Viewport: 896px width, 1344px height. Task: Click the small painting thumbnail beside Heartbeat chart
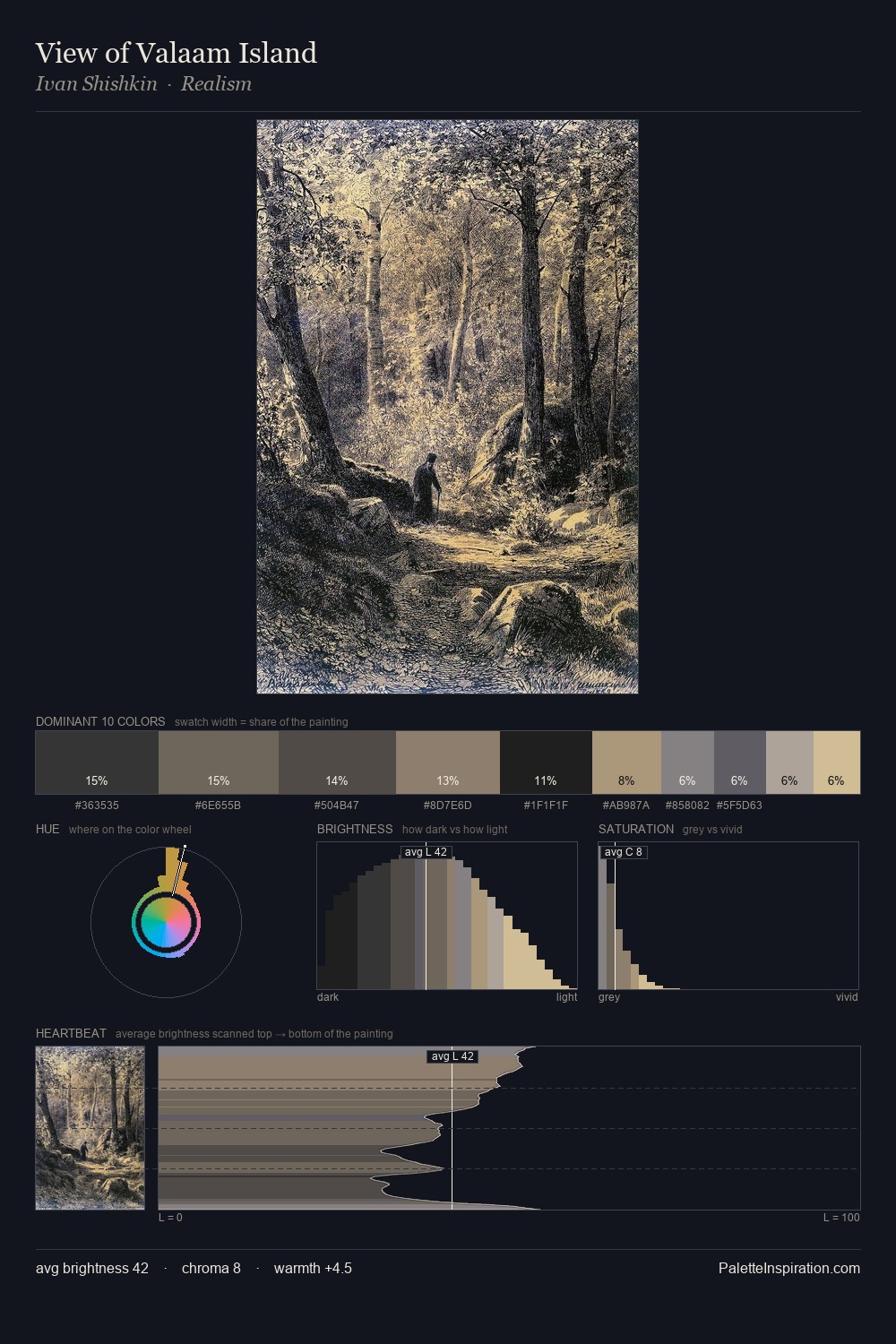point(90,1128)
